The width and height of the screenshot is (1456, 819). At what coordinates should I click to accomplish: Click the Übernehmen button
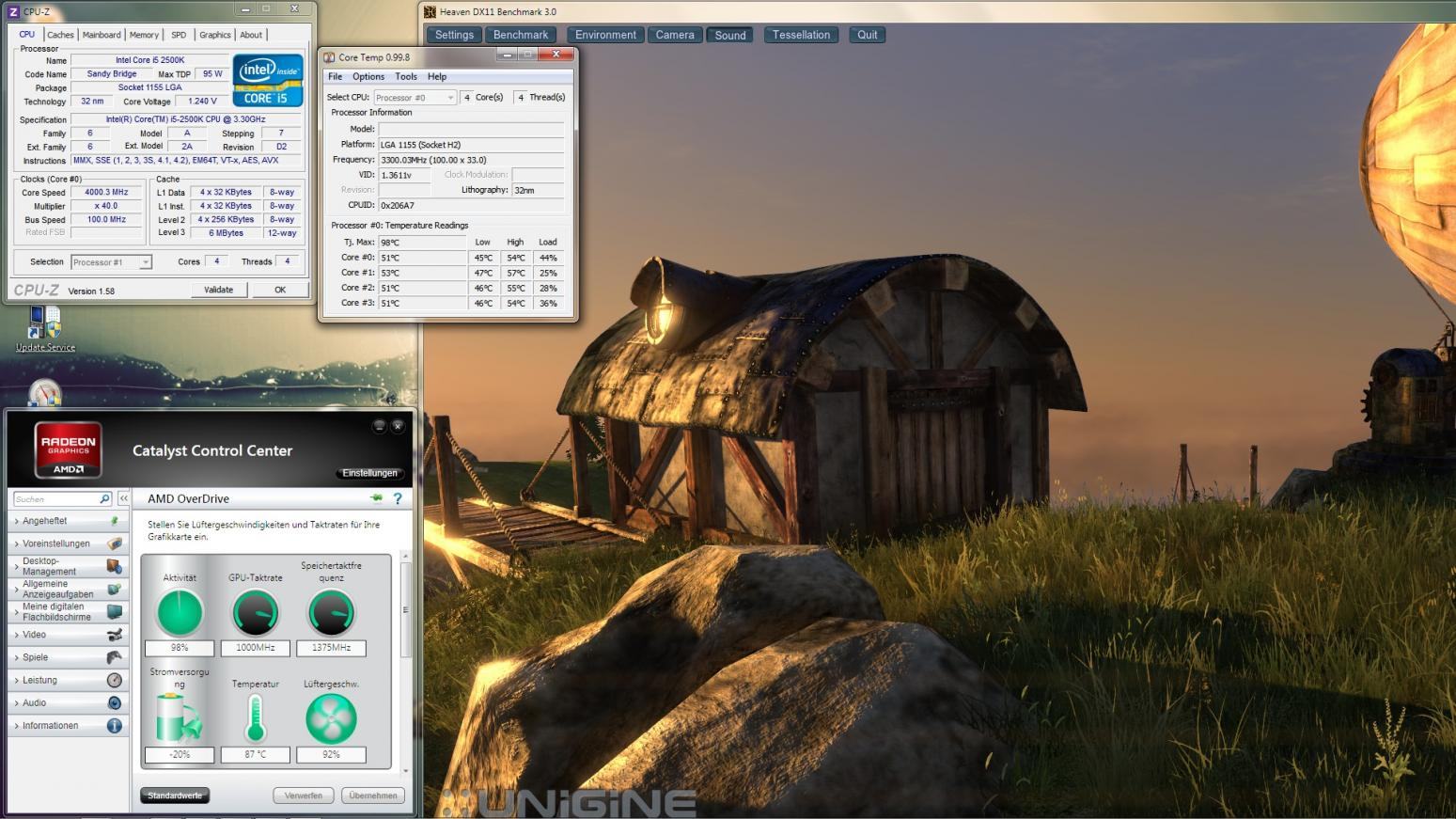[373, 795]
